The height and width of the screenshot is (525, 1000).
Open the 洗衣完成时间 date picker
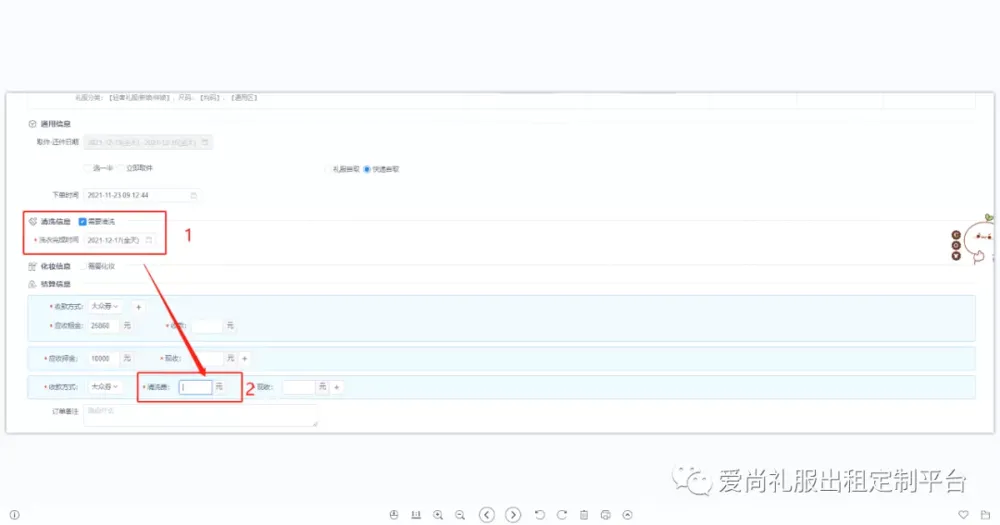(120, 240)
